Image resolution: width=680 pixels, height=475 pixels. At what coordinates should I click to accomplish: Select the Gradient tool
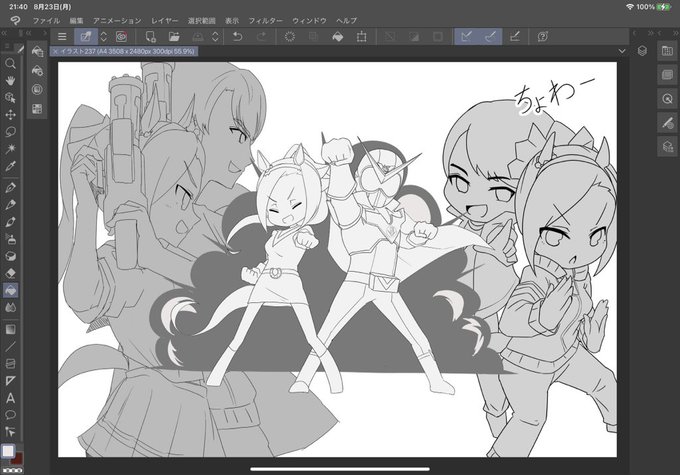click(10, 329)
